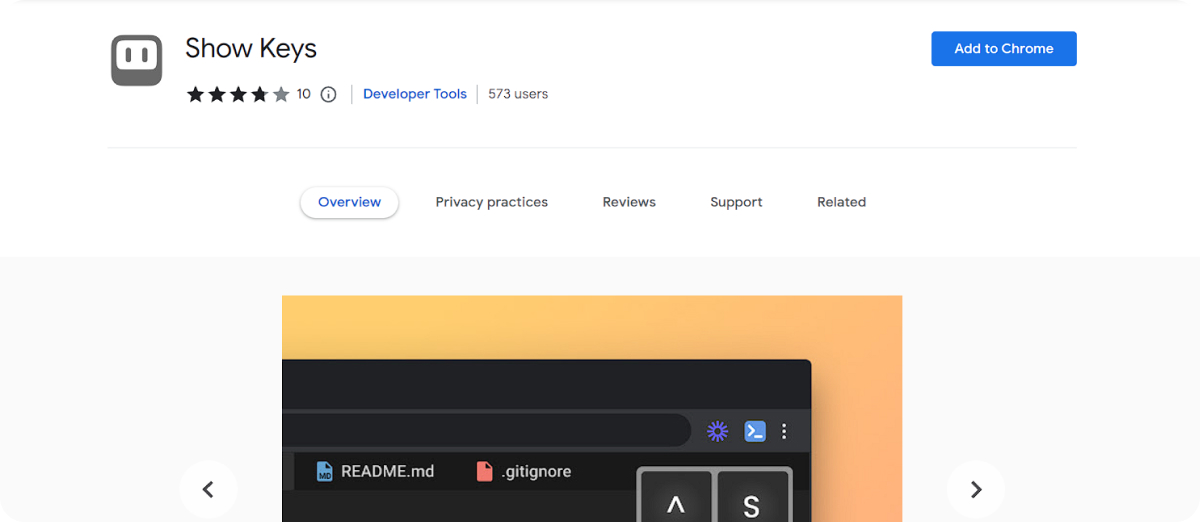This screenshot has height=522, width=1200.
Task: Click the rating count 10
Action: coord(304,94)
